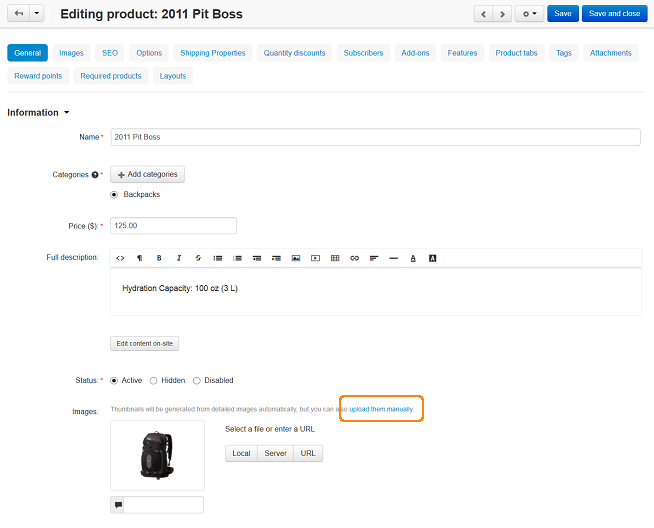Set status to Active

click(114, 381)
